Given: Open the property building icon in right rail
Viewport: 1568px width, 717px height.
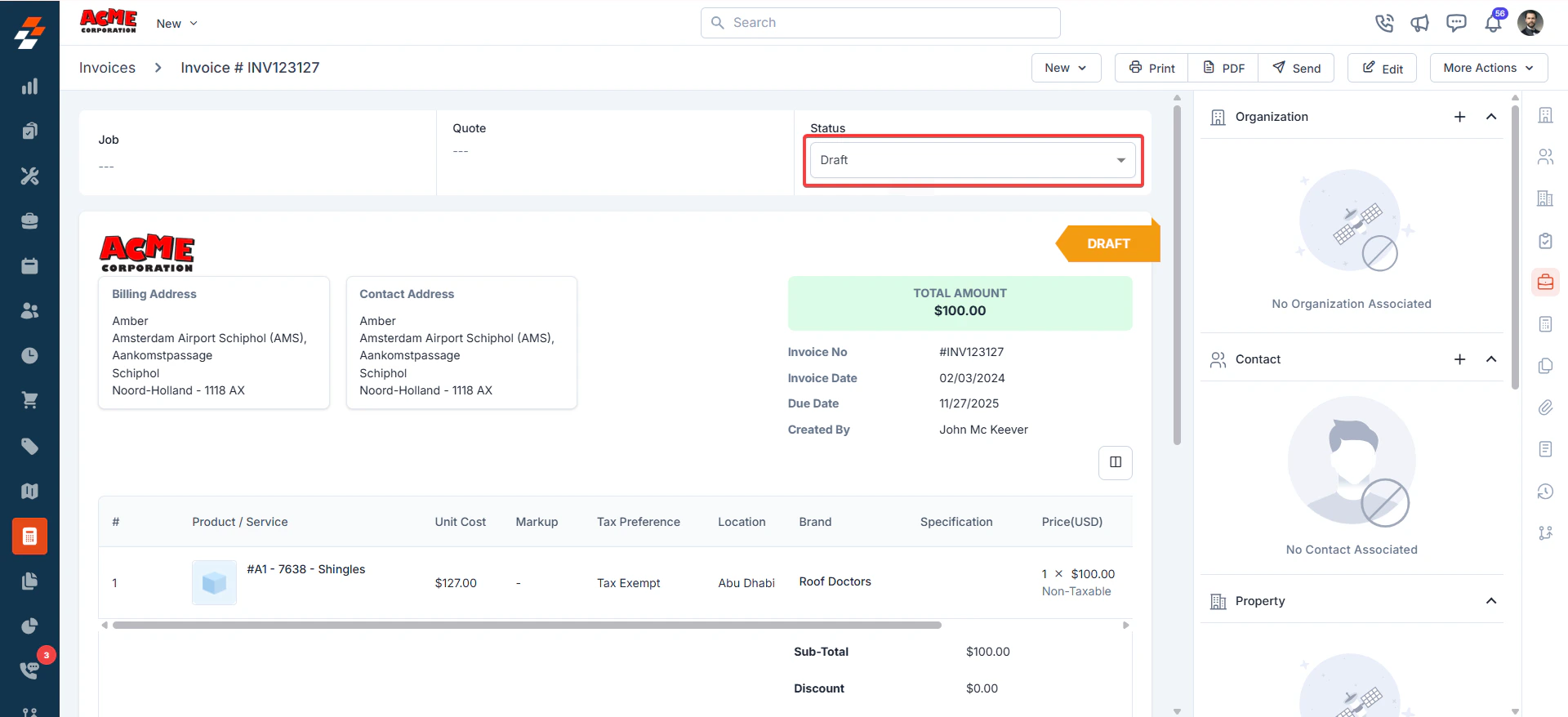Looking at the screenshot, I should click(1545, 198).
